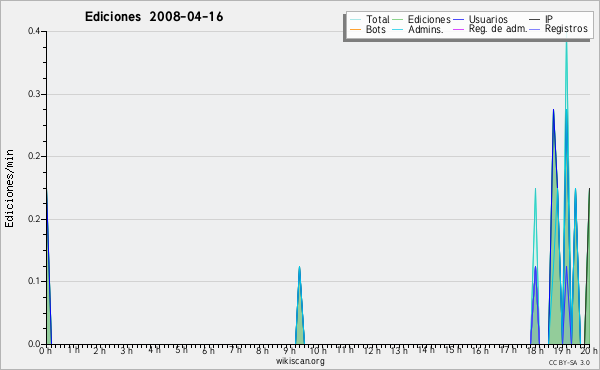Click the '19 h' x-axis label
This screenshot has height=370, width=600.
pos(562,351)
